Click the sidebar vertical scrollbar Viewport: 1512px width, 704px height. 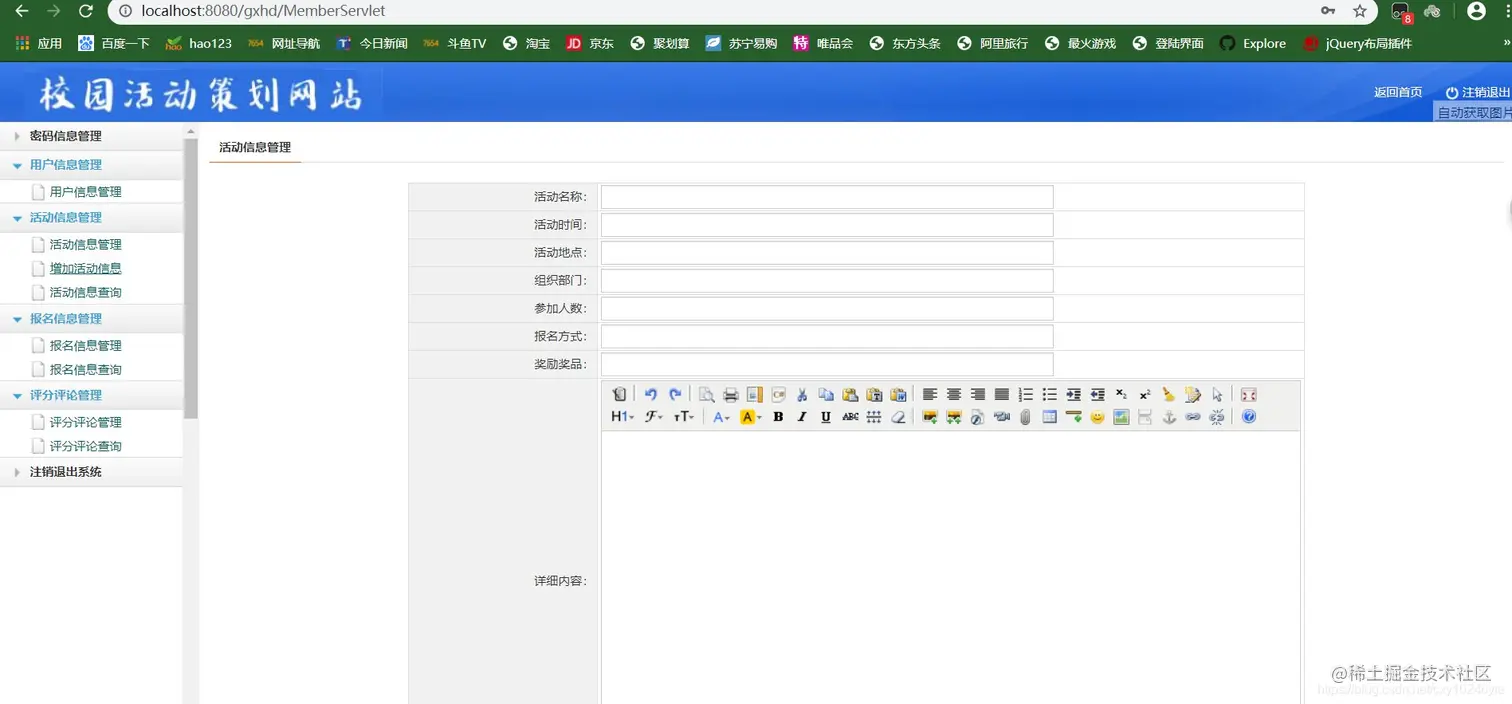point(191,278)
